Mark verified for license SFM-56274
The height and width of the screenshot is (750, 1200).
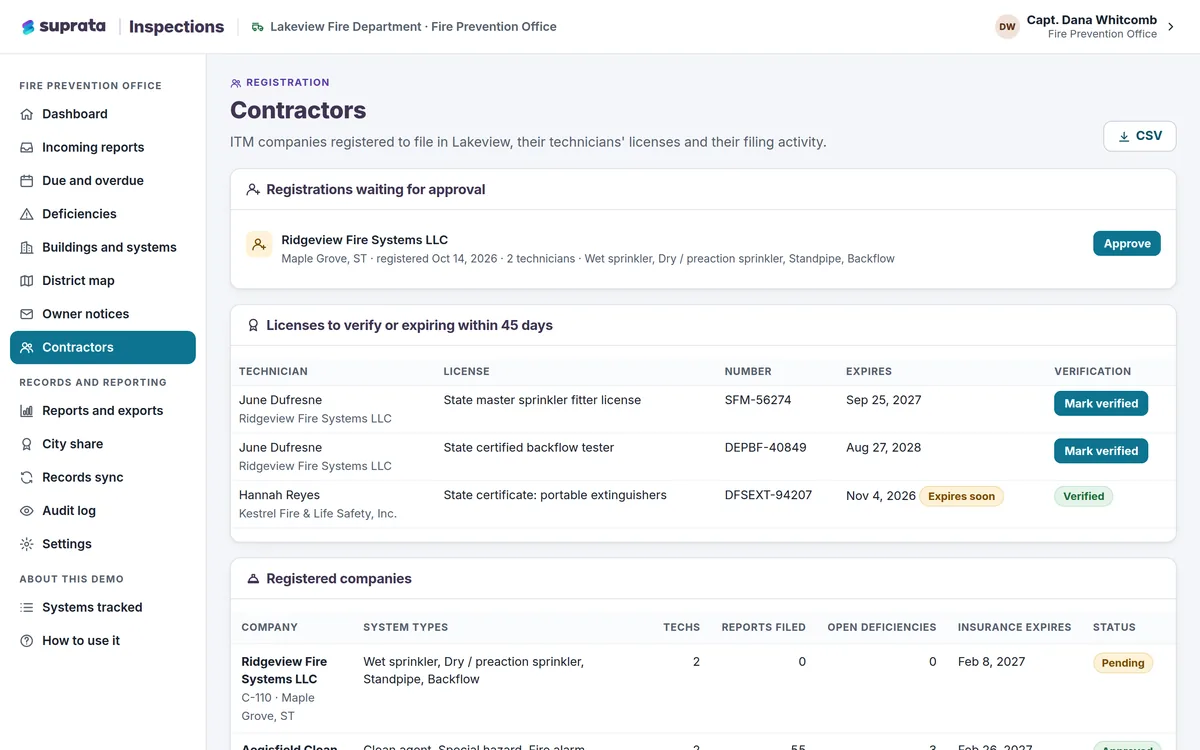1101,404
